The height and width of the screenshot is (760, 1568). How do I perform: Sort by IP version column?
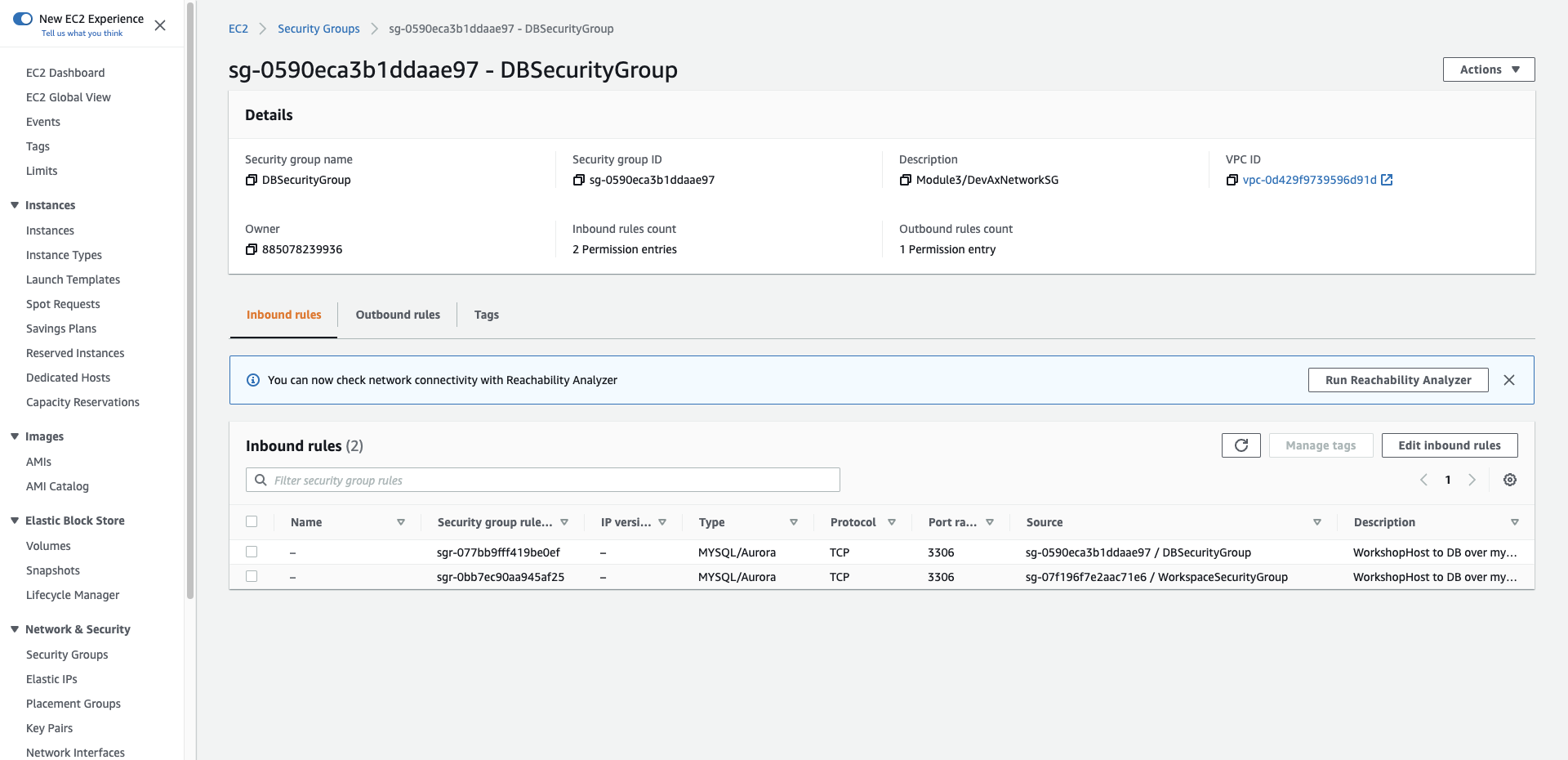[662, 522]
